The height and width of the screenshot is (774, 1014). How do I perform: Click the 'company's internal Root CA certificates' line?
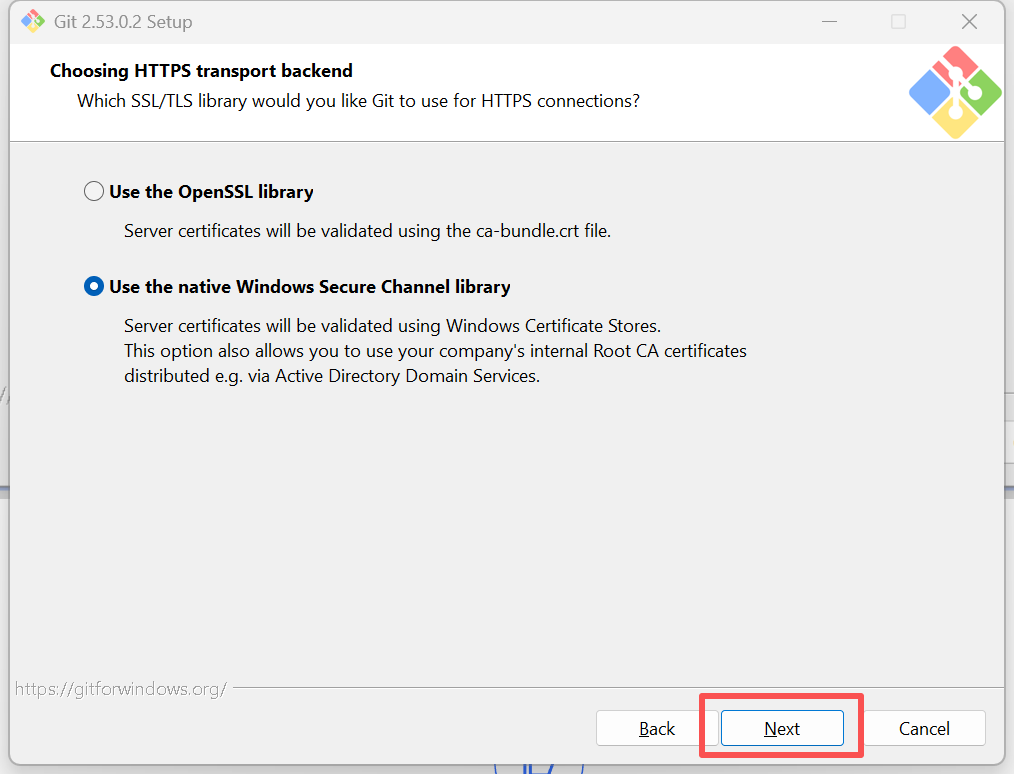point(435,350)
